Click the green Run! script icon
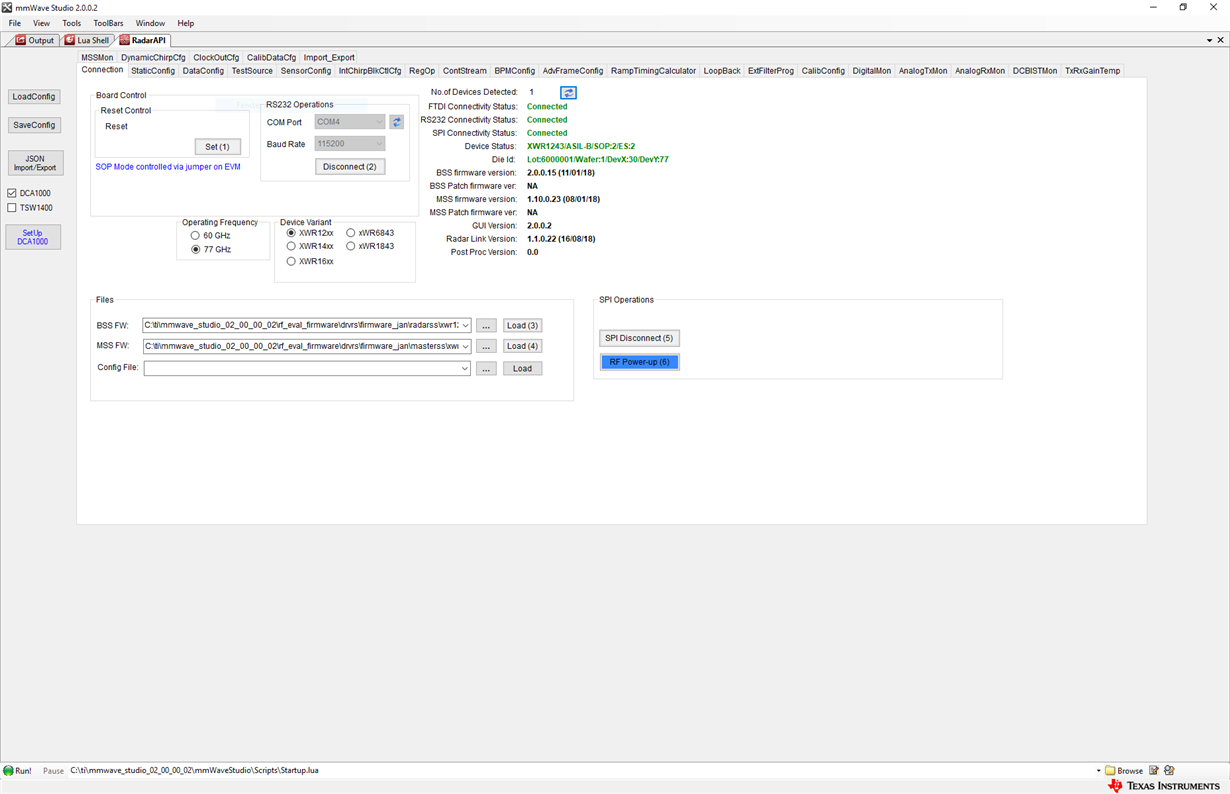Image resolution: width=1230 pixels, height=794 pixels. [9, 771]
